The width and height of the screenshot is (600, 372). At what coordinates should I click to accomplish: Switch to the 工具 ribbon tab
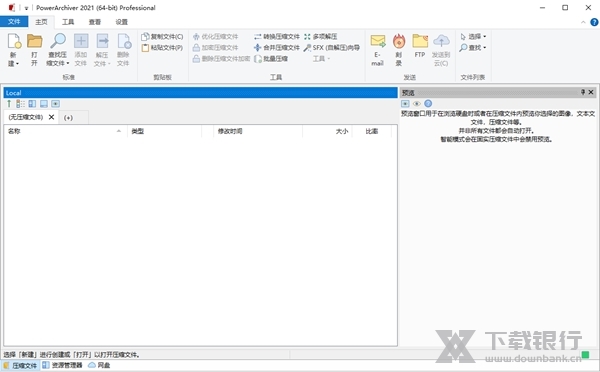[x=68, y=22]
